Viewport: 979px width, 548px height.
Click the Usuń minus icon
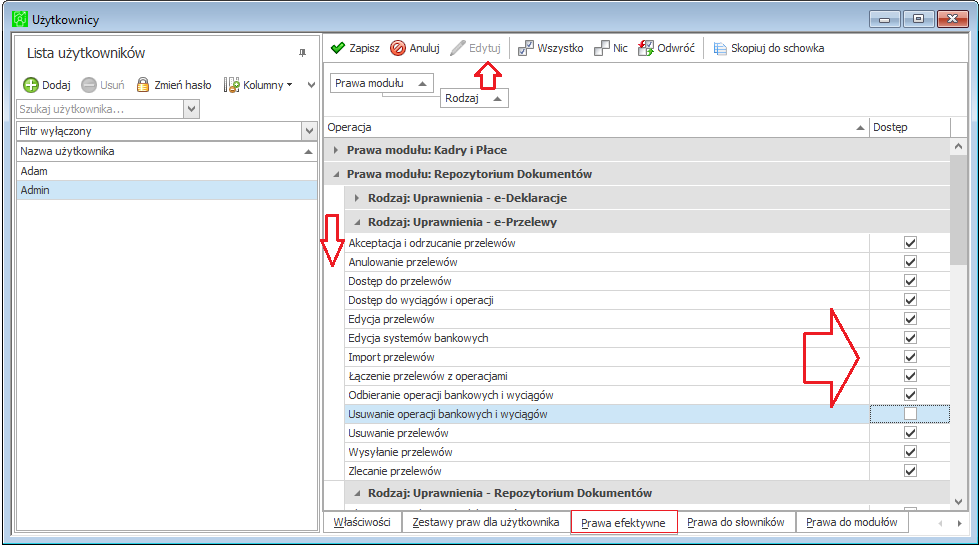(x=89, y=85)
